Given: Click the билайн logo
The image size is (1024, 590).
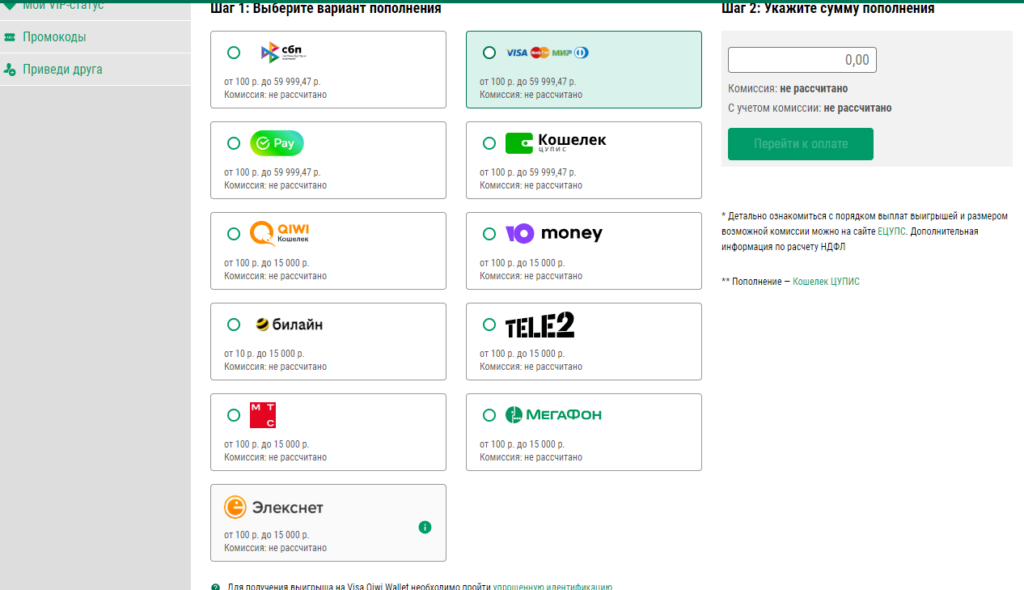Looking at the screenshot, I should [x=289, y=325].
